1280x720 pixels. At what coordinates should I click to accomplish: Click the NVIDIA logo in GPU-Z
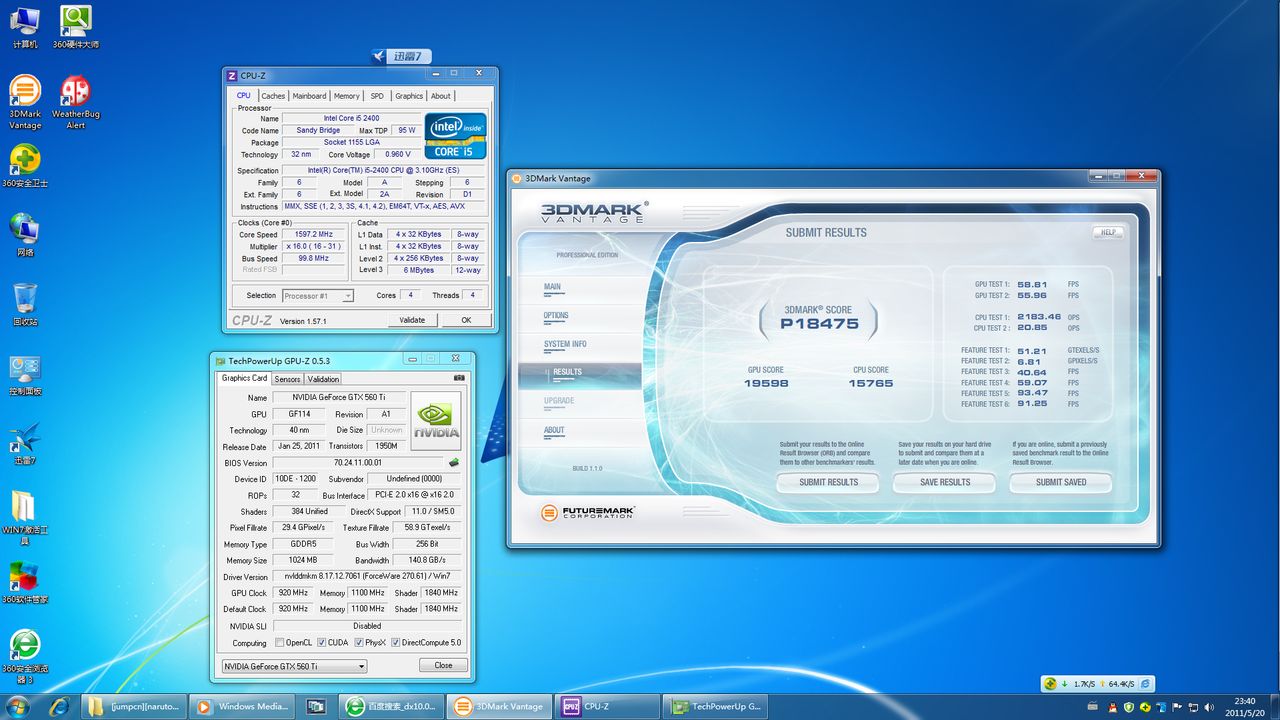point(436,420)
